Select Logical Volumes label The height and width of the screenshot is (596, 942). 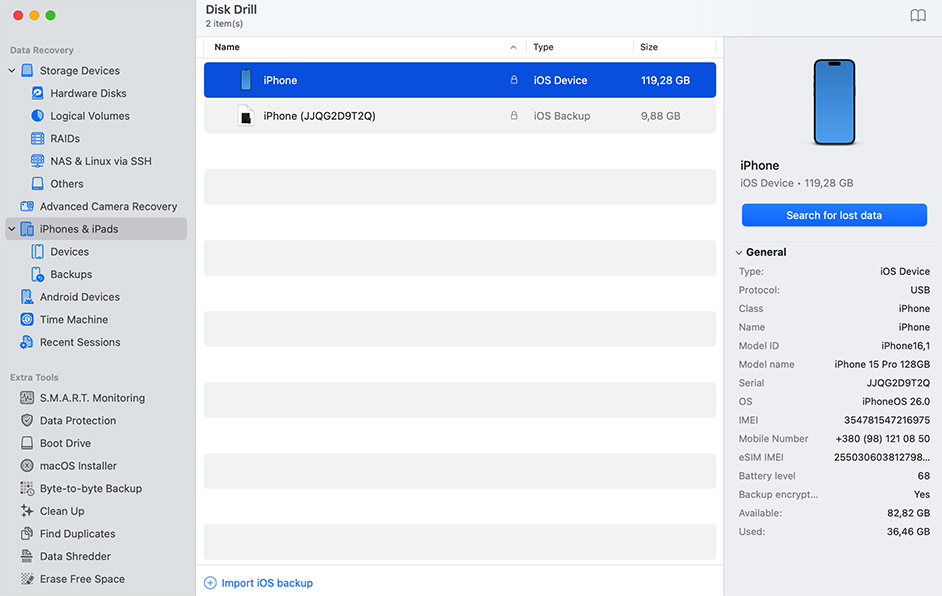90,116
